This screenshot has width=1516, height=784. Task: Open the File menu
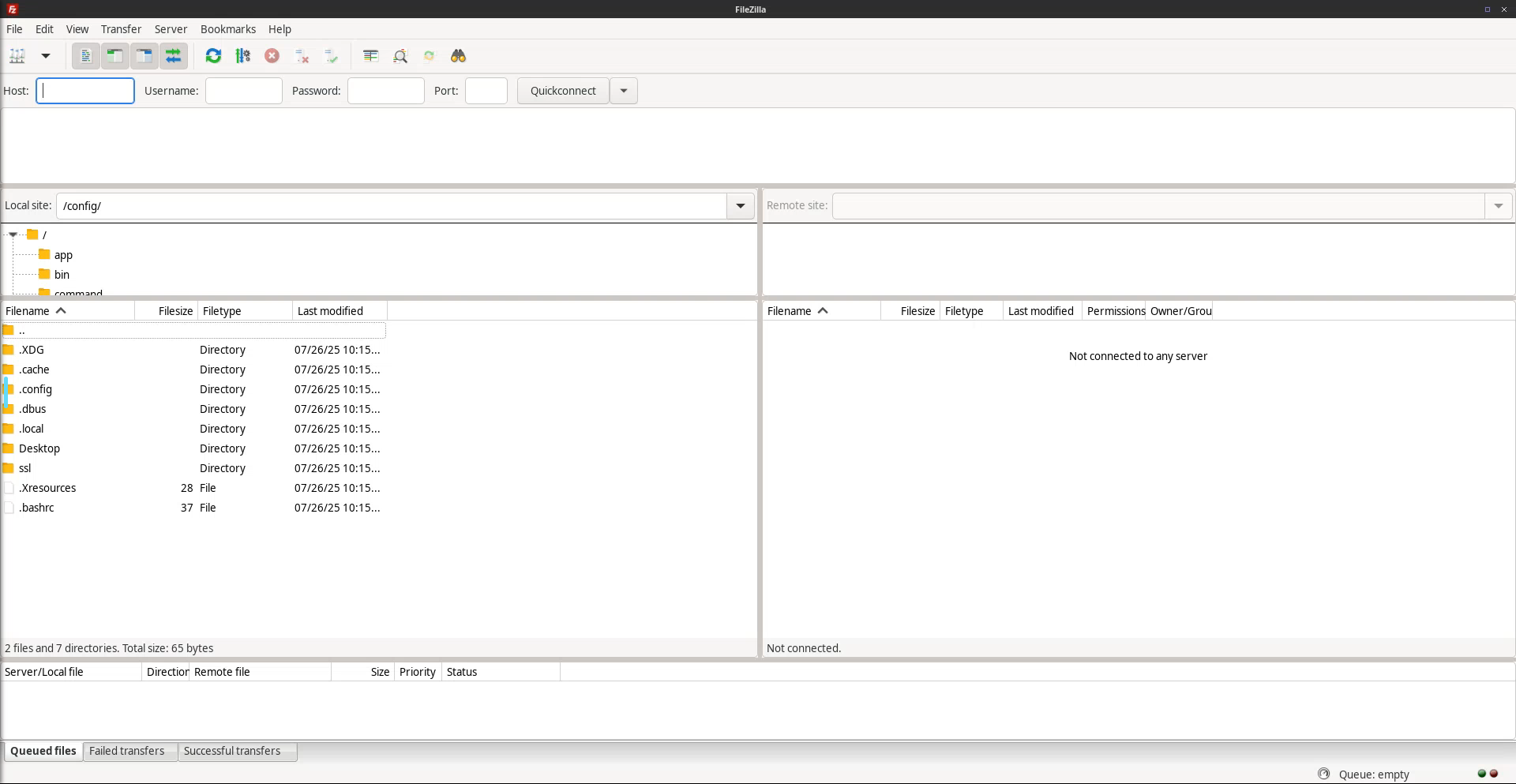(14, 29)
